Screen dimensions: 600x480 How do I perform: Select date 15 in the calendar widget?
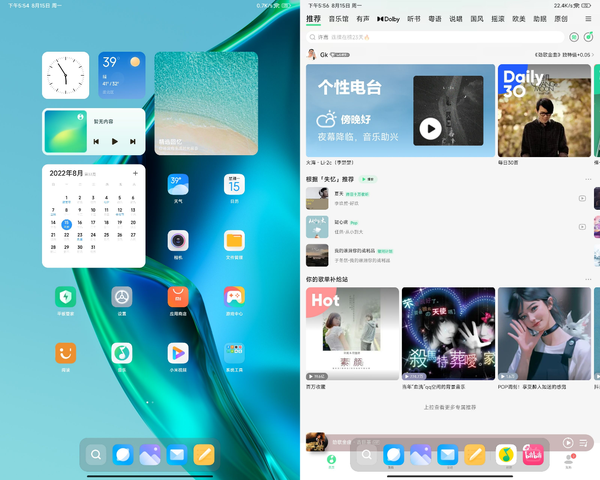click(67, 224)
